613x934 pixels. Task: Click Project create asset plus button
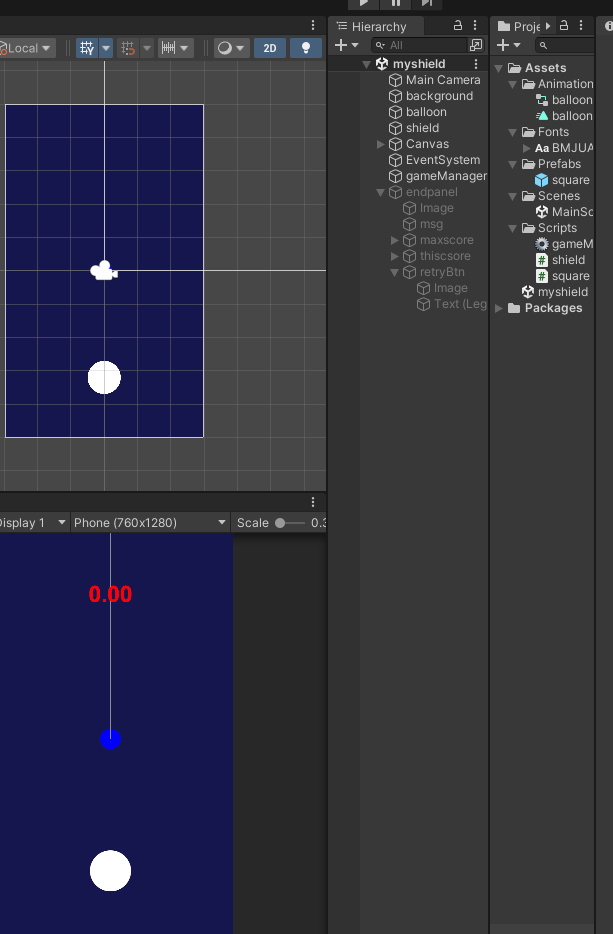click(x=508, y=45)
